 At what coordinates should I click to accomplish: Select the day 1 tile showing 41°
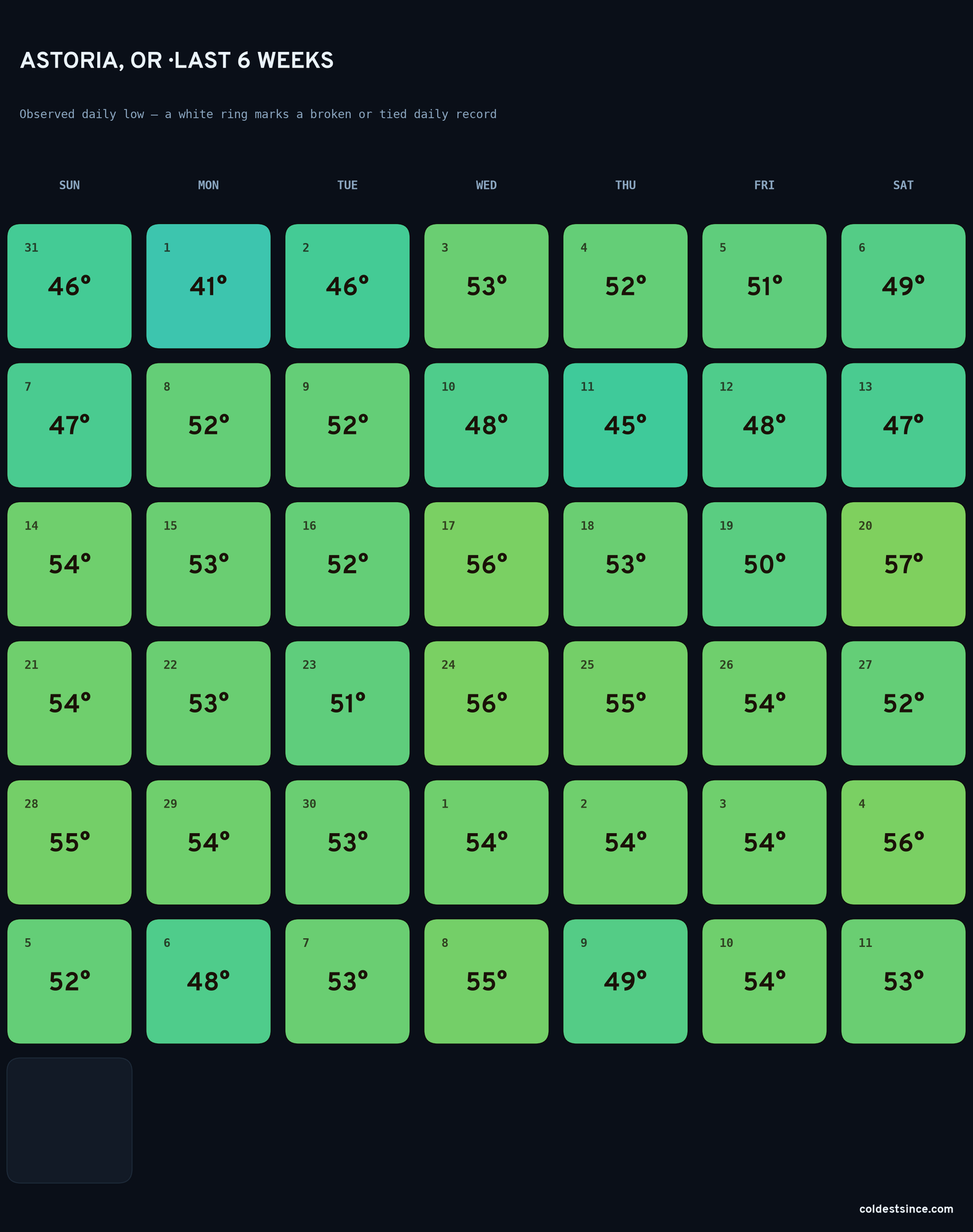[x=208, y=286]
